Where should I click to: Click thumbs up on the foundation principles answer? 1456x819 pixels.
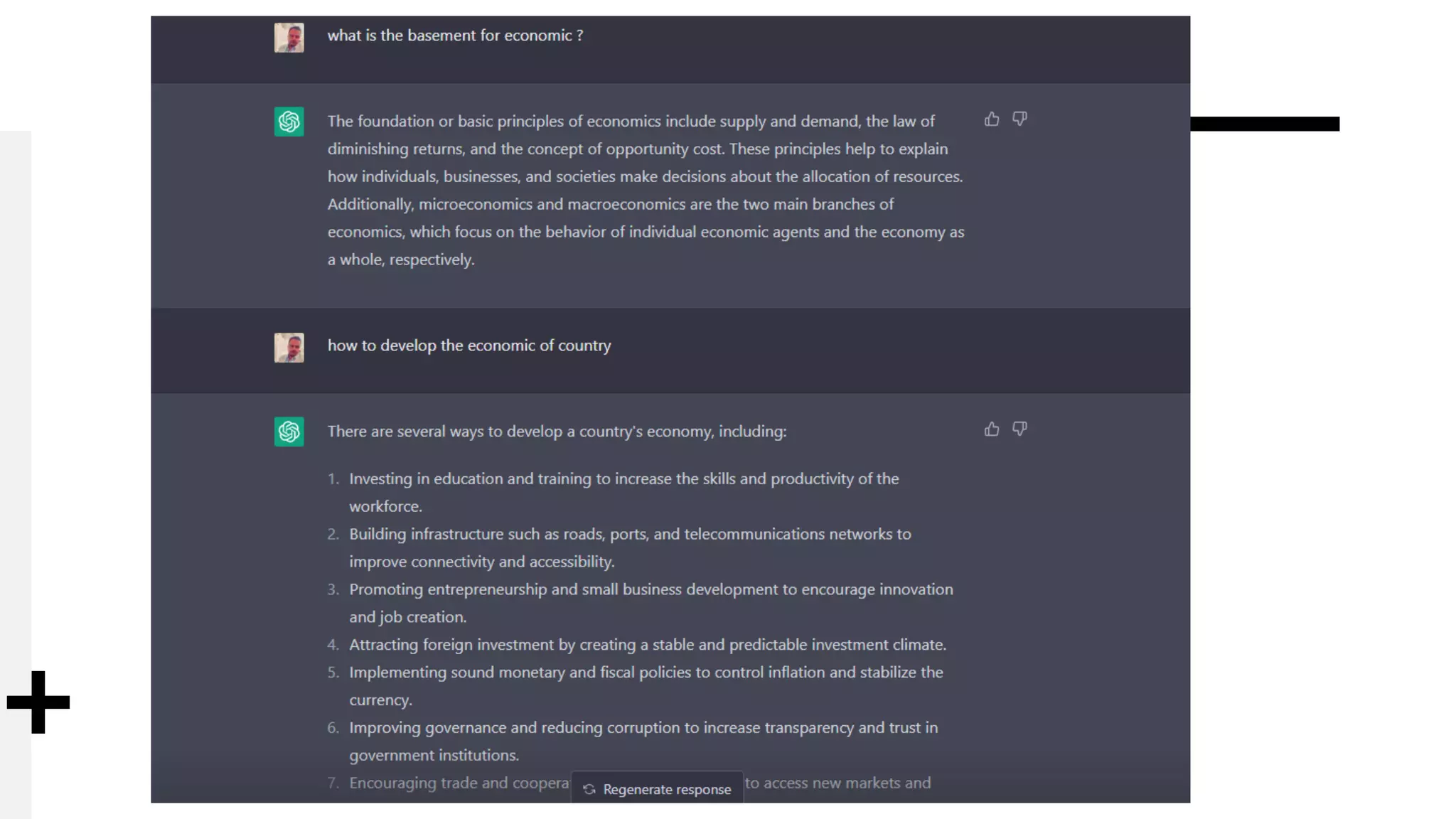[991, 119]
